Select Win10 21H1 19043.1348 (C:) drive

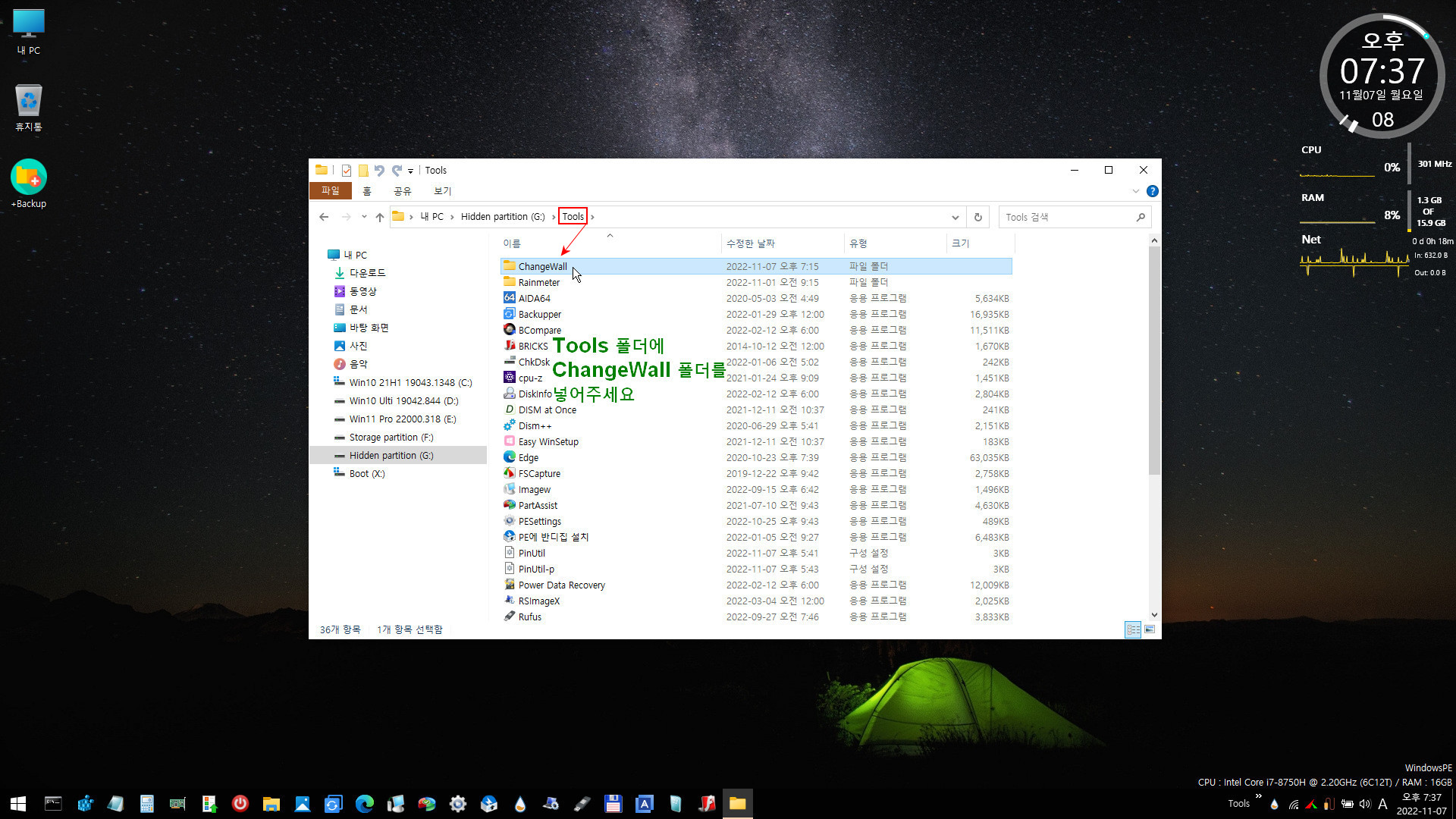pyautogui.click(x=410, y=383)
